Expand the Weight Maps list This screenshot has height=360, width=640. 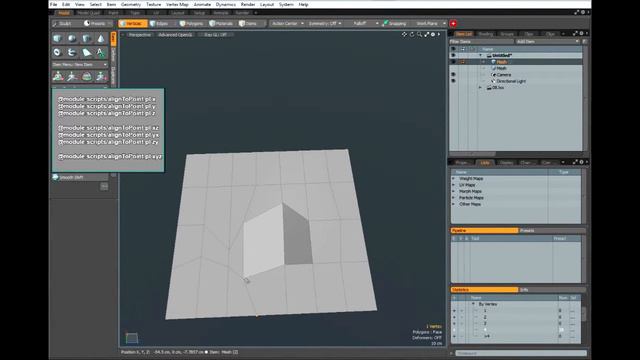[x=453, y=178]
